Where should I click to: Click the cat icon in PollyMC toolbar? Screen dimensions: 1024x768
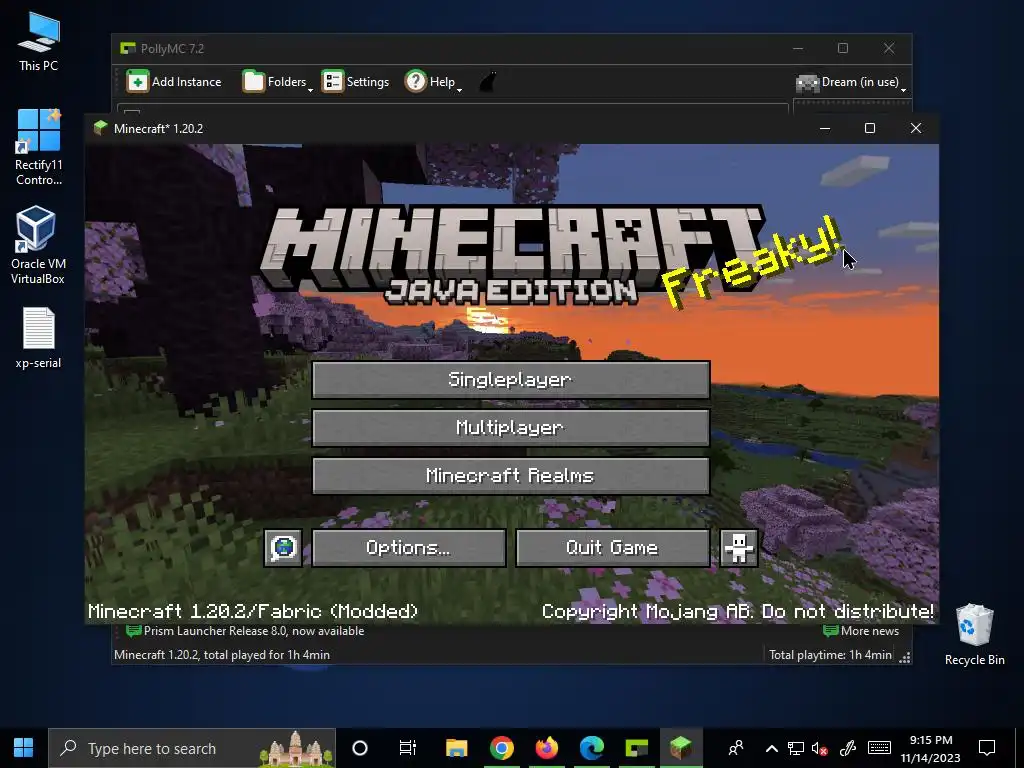coord(488,82)
